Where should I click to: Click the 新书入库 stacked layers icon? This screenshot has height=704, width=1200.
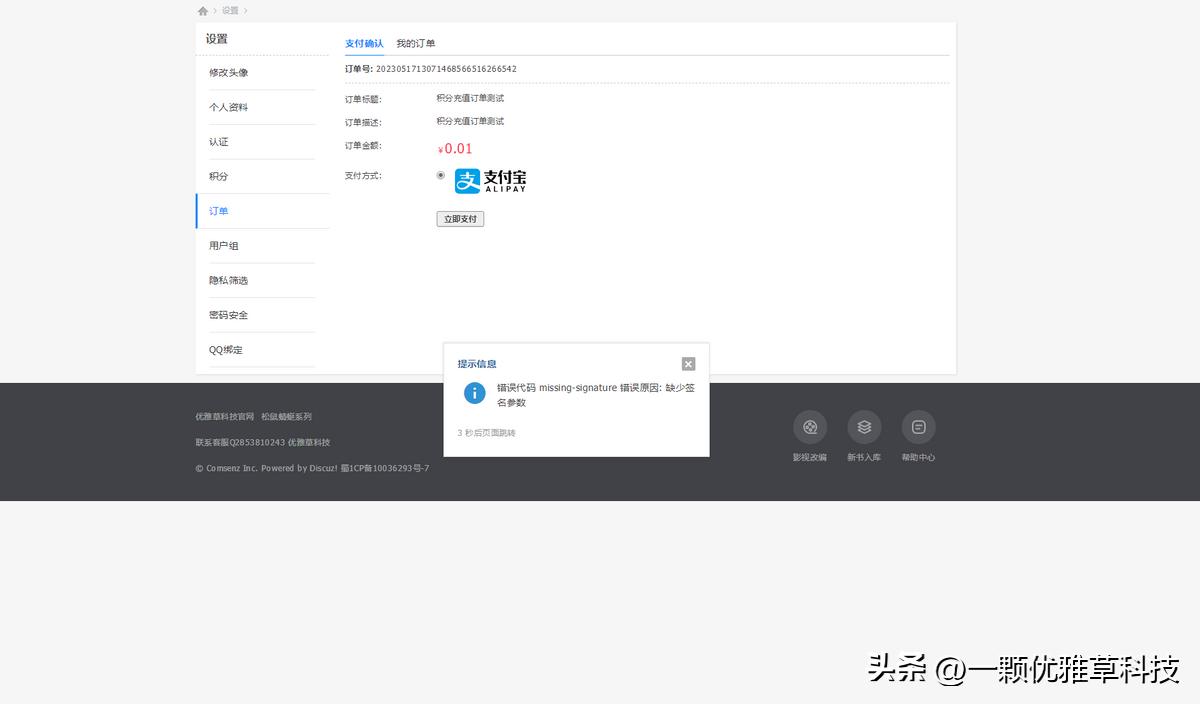point(864,427)
